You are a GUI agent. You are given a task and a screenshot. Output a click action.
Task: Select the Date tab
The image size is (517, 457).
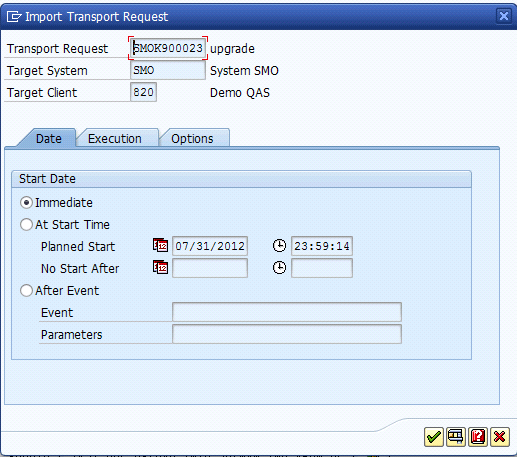49,138
